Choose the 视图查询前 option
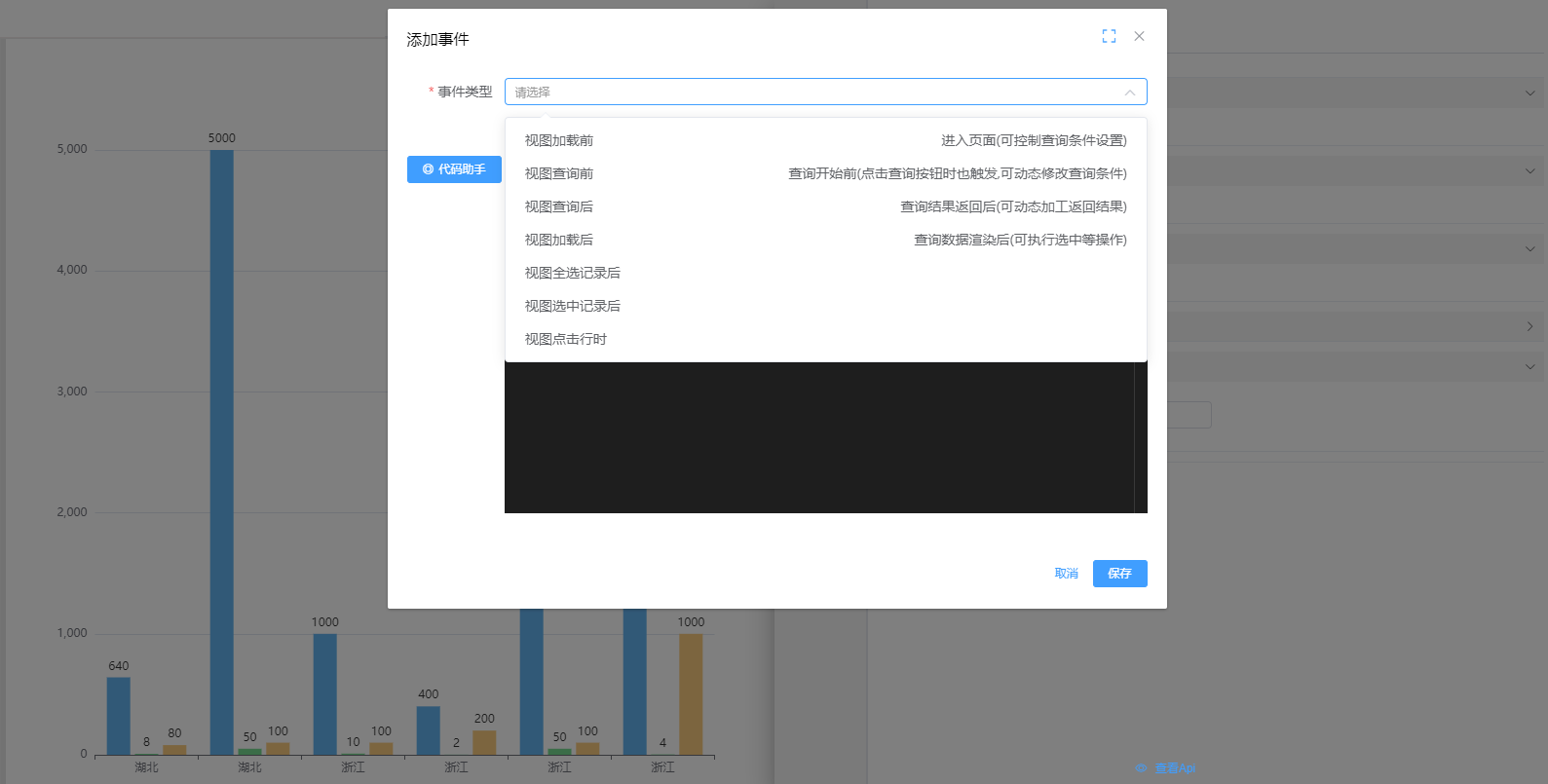1548x784 pixels. click(x=559, y=174)
